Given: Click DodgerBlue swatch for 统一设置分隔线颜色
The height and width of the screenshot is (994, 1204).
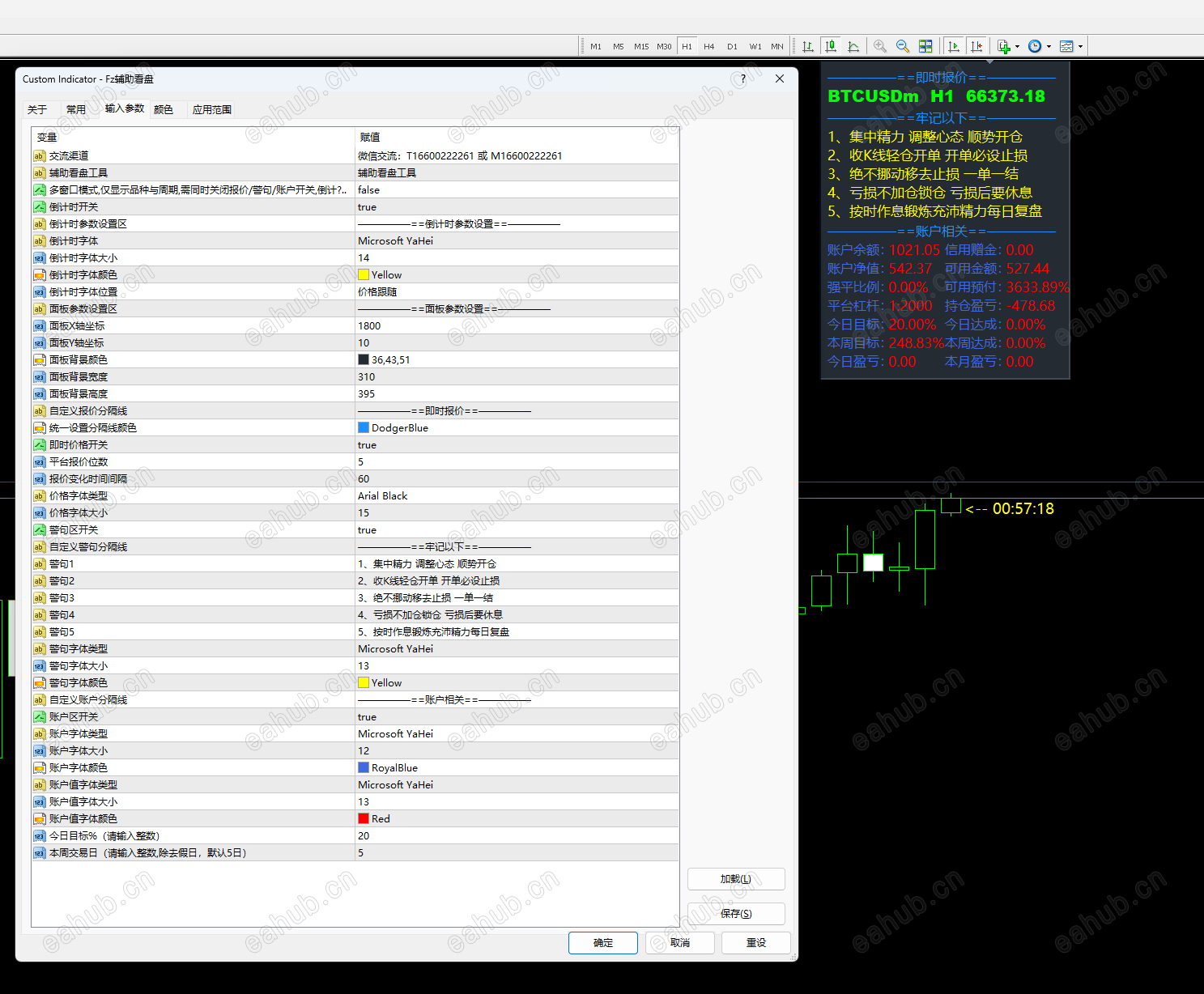Looking at the screenshot, I should point(364,428).
